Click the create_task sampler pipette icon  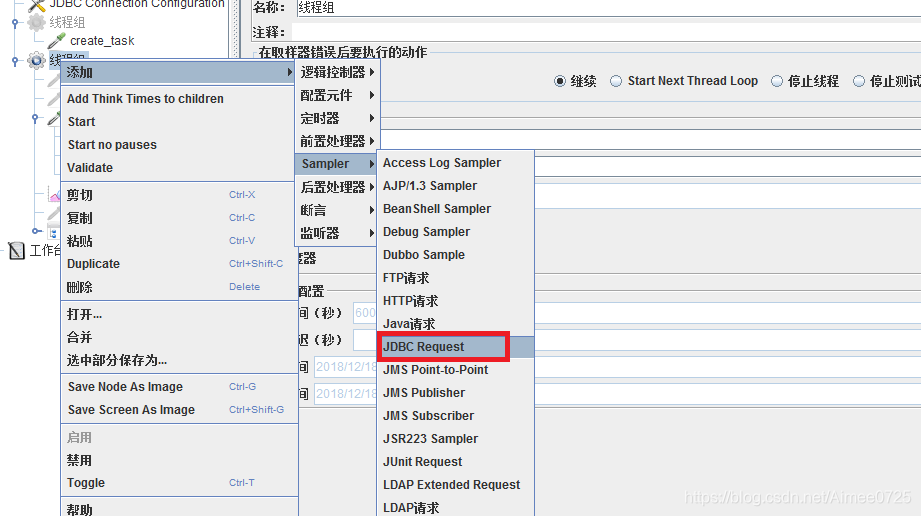pyautogui.click(x=56, y=41)
